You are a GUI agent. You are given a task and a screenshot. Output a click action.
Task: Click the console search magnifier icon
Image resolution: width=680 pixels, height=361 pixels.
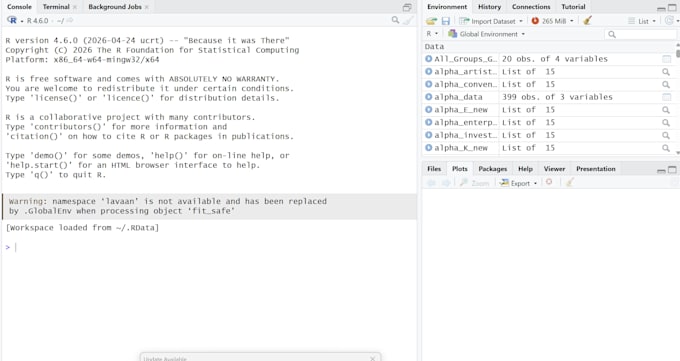point(395,20)
